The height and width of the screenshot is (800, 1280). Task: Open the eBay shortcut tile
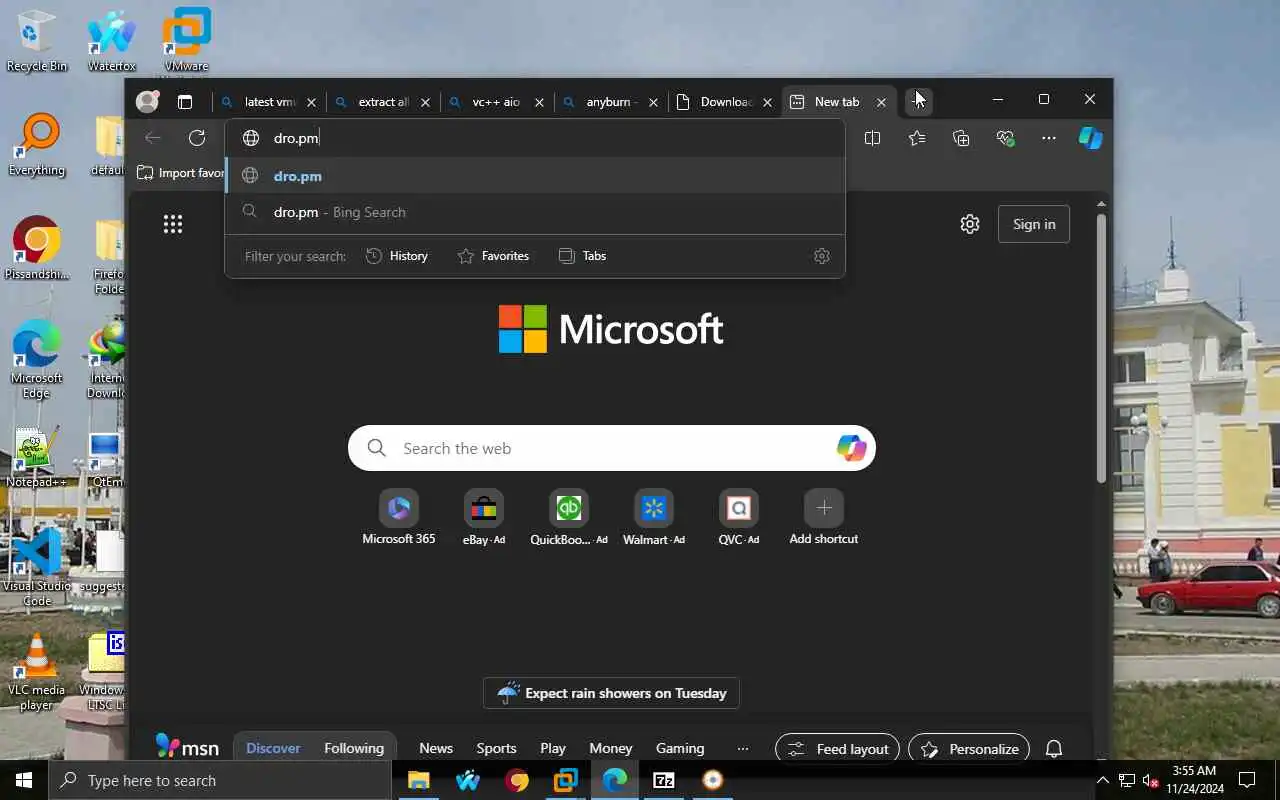tap(484, 518)
